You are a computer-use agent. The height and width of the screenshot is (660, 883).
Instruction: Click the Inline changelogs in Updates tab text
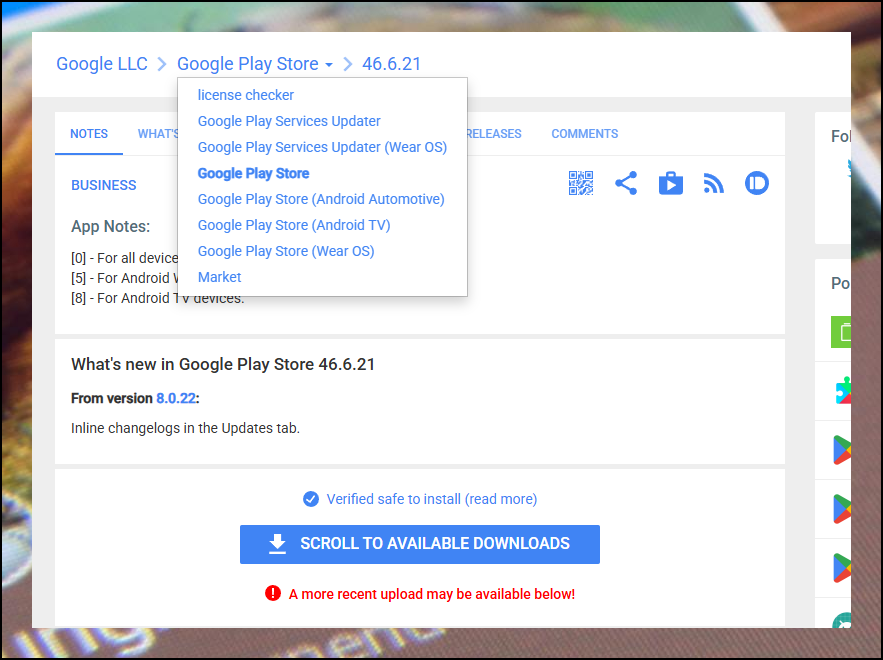(x=185, y=428)
